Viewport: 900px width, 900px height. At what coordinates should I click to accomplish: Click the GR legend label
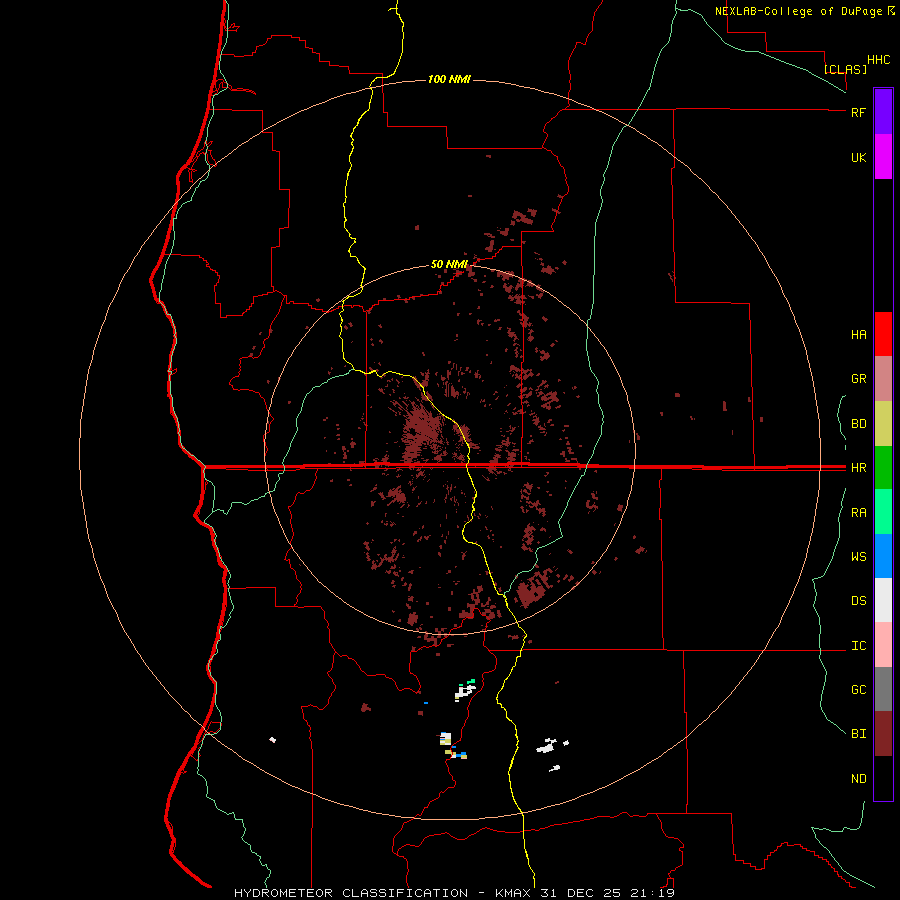coord(858,379)
